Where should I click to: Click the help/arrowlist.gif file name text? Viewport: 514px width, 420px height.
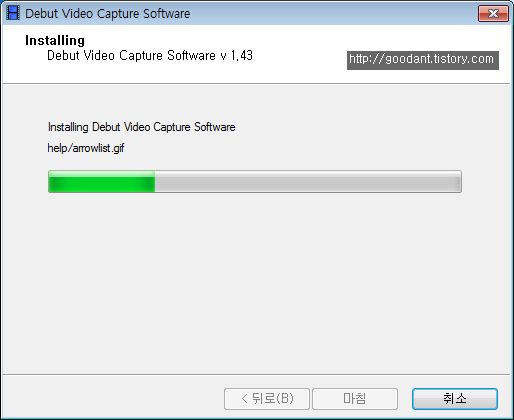point(86,148)
